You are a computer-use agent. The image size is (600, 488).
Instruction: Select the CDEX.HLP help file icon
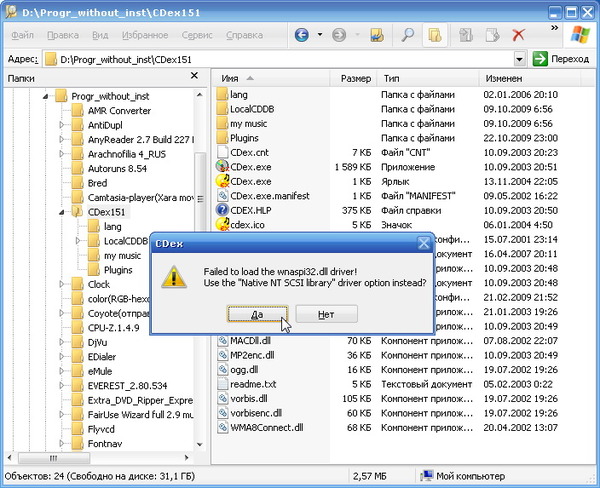coord(222,210)
